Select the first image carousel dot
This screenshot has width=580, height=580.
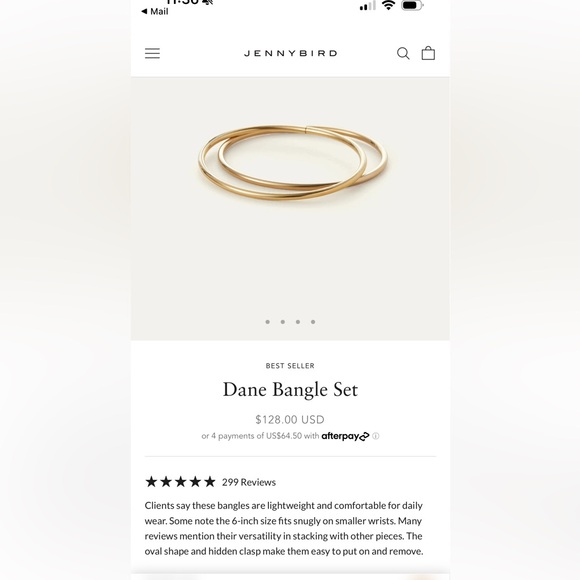point(267,322)
